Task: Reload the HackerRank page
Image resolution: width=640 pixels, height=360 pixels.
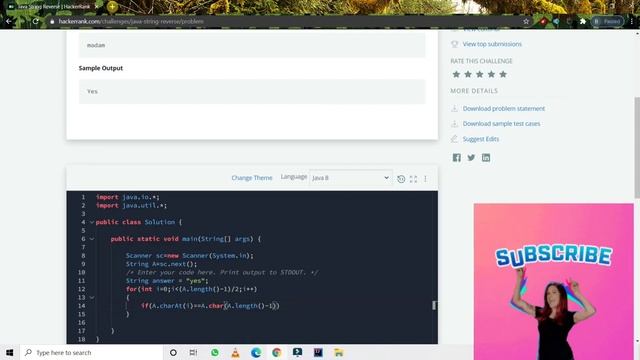Action: point(36,21)
